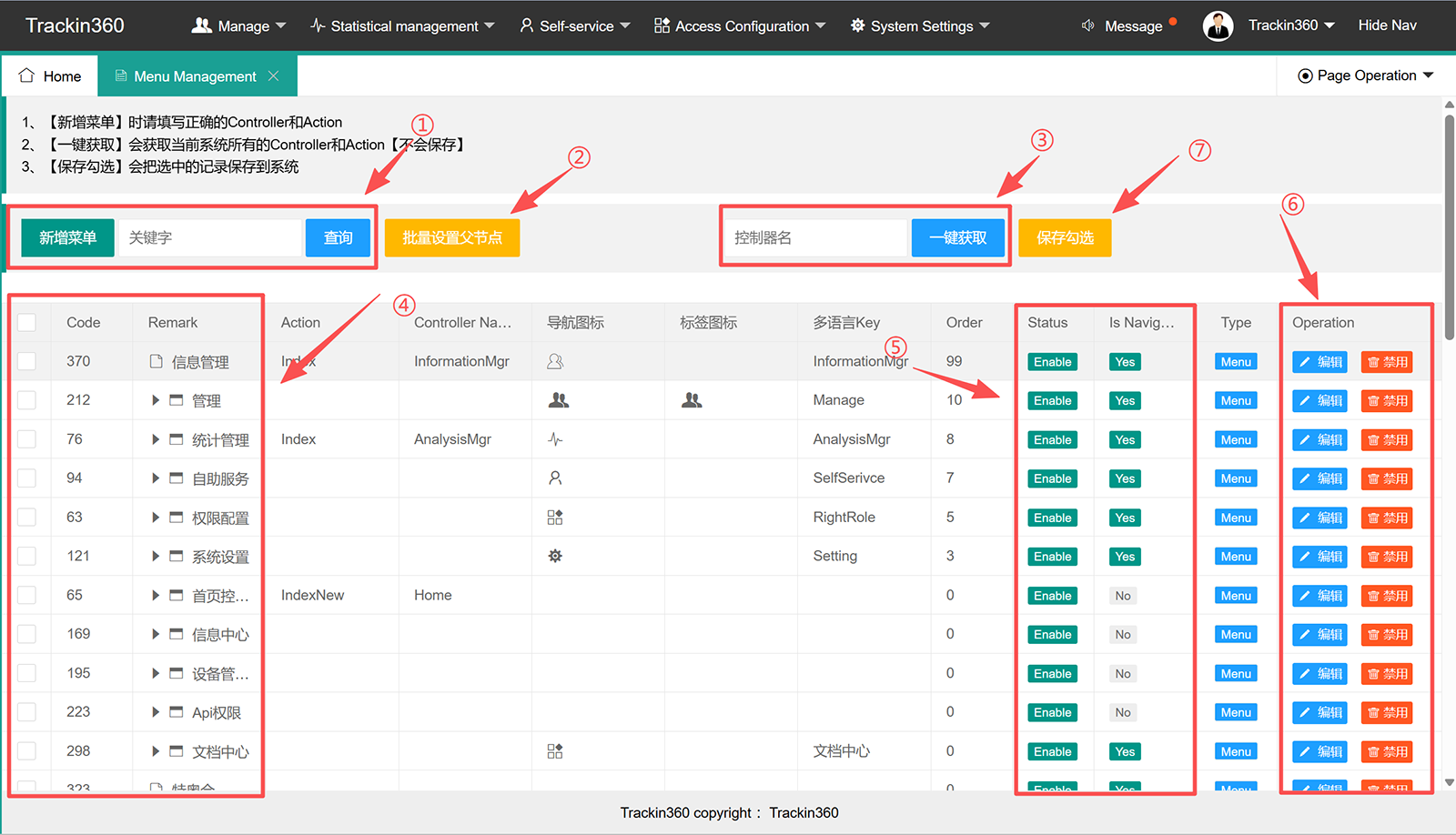This screenshot has height=835, width=1456.
Task: Click the 新增菜单 button
Action: pos(67,237)
